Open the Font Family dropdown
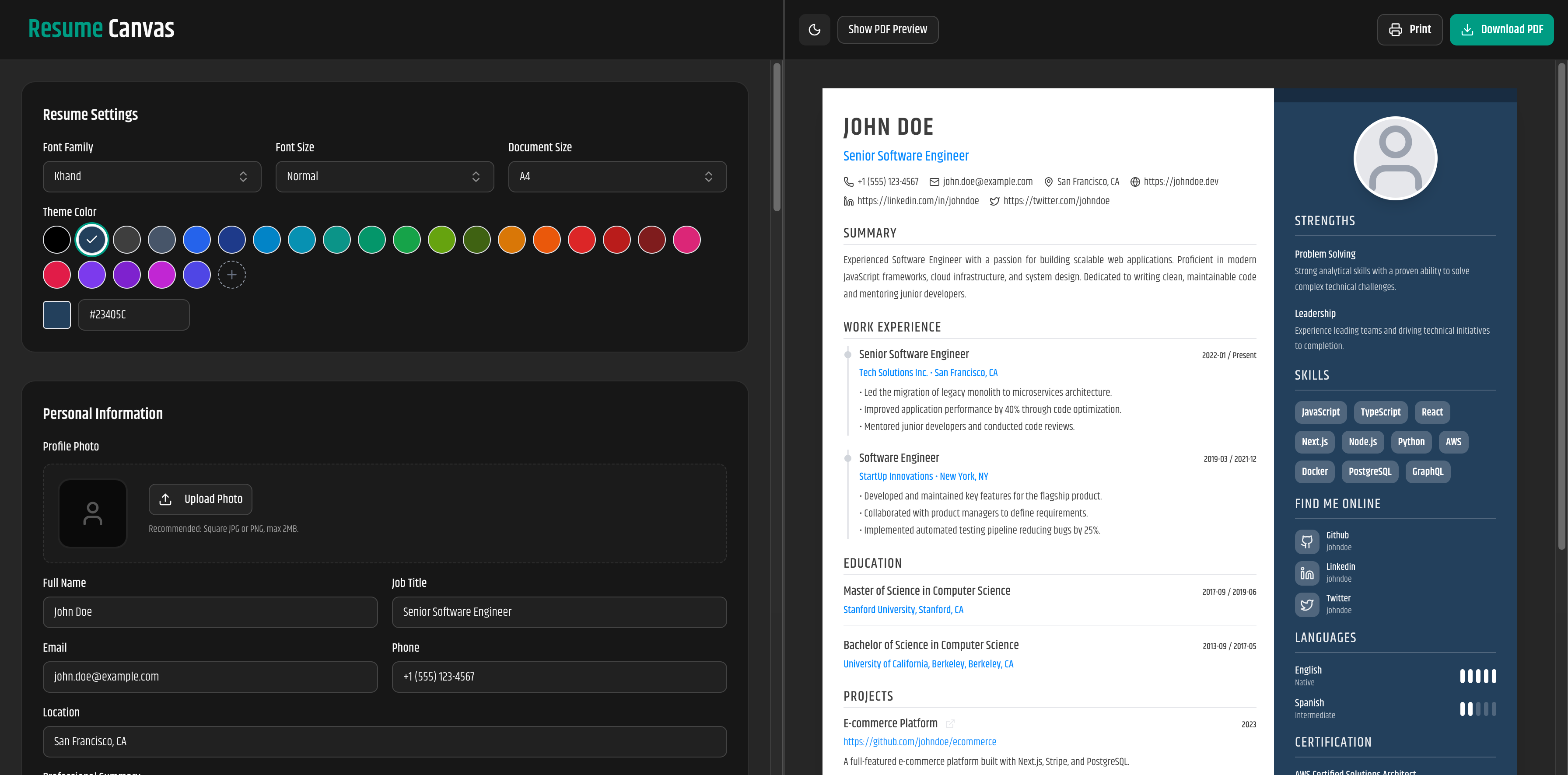This screenshot has height=775, width=1568. [151, 176]
